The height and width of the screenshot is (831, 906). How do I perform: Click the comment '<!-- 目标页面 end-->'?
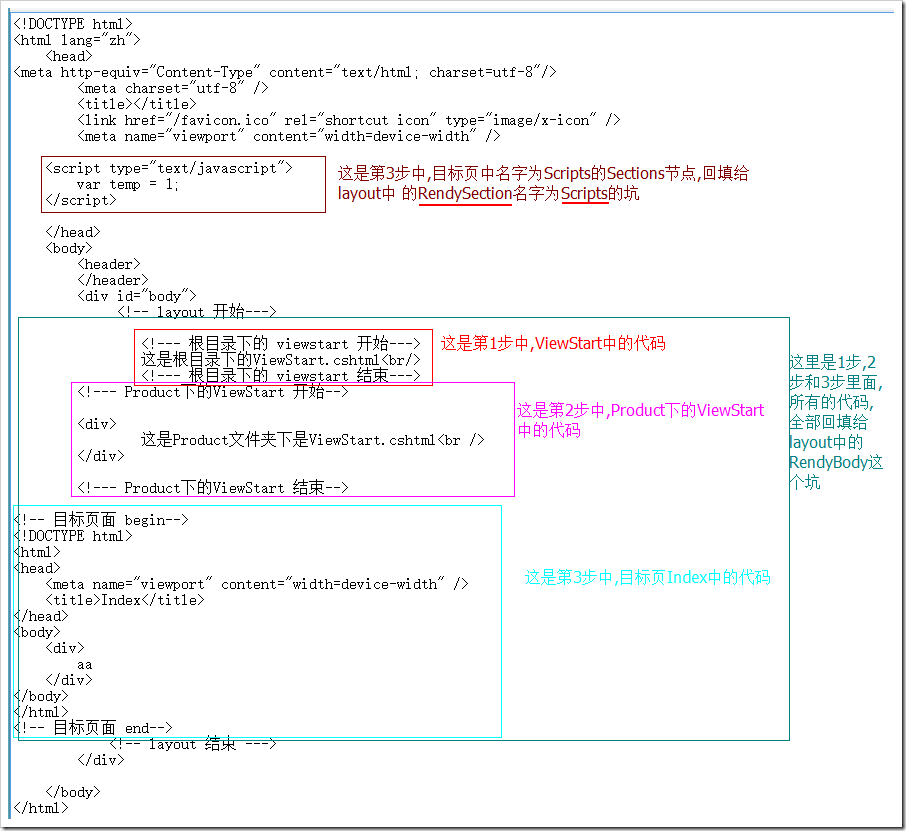click(x=93, y=728)
